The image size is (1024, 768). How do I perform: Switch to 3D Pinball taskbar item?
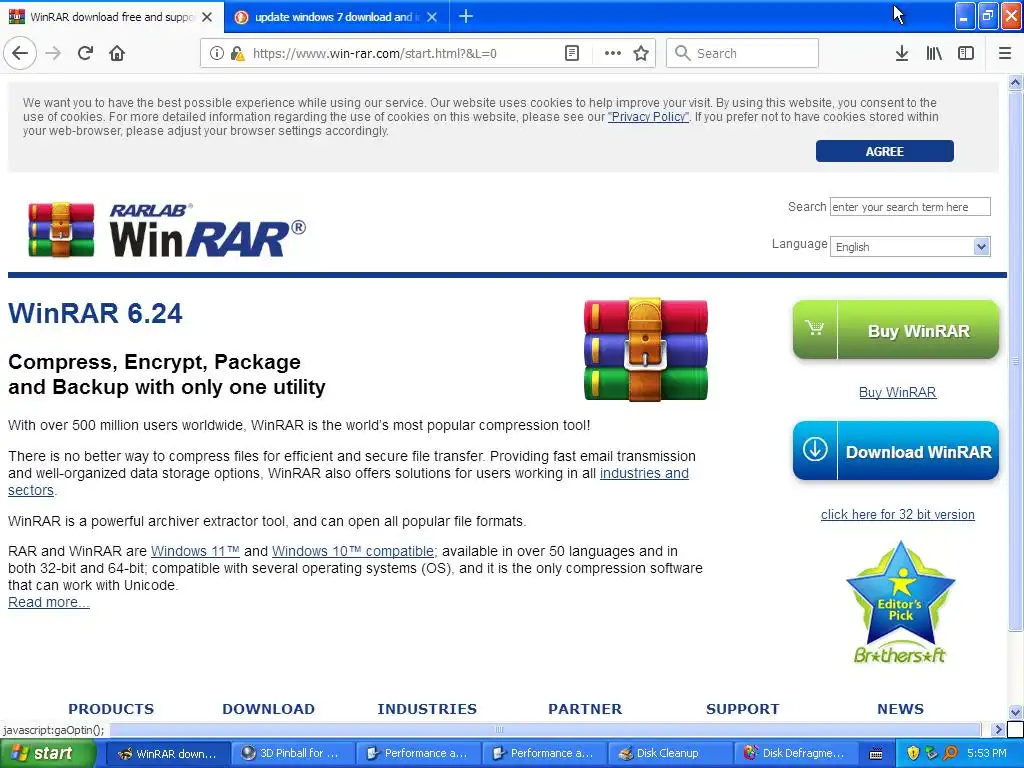point(293,754)
